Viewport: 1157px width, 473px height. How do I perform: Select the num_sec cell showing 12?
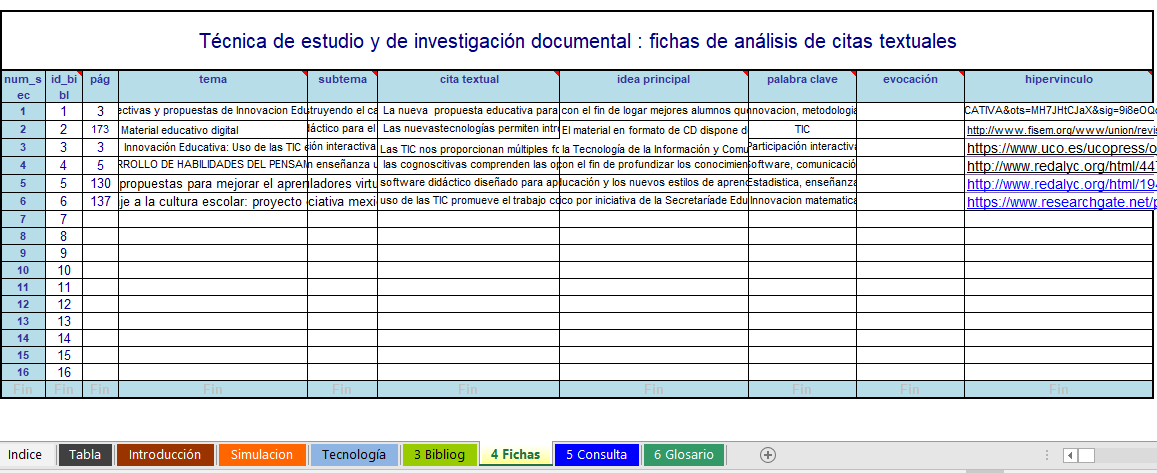(23, 304)
